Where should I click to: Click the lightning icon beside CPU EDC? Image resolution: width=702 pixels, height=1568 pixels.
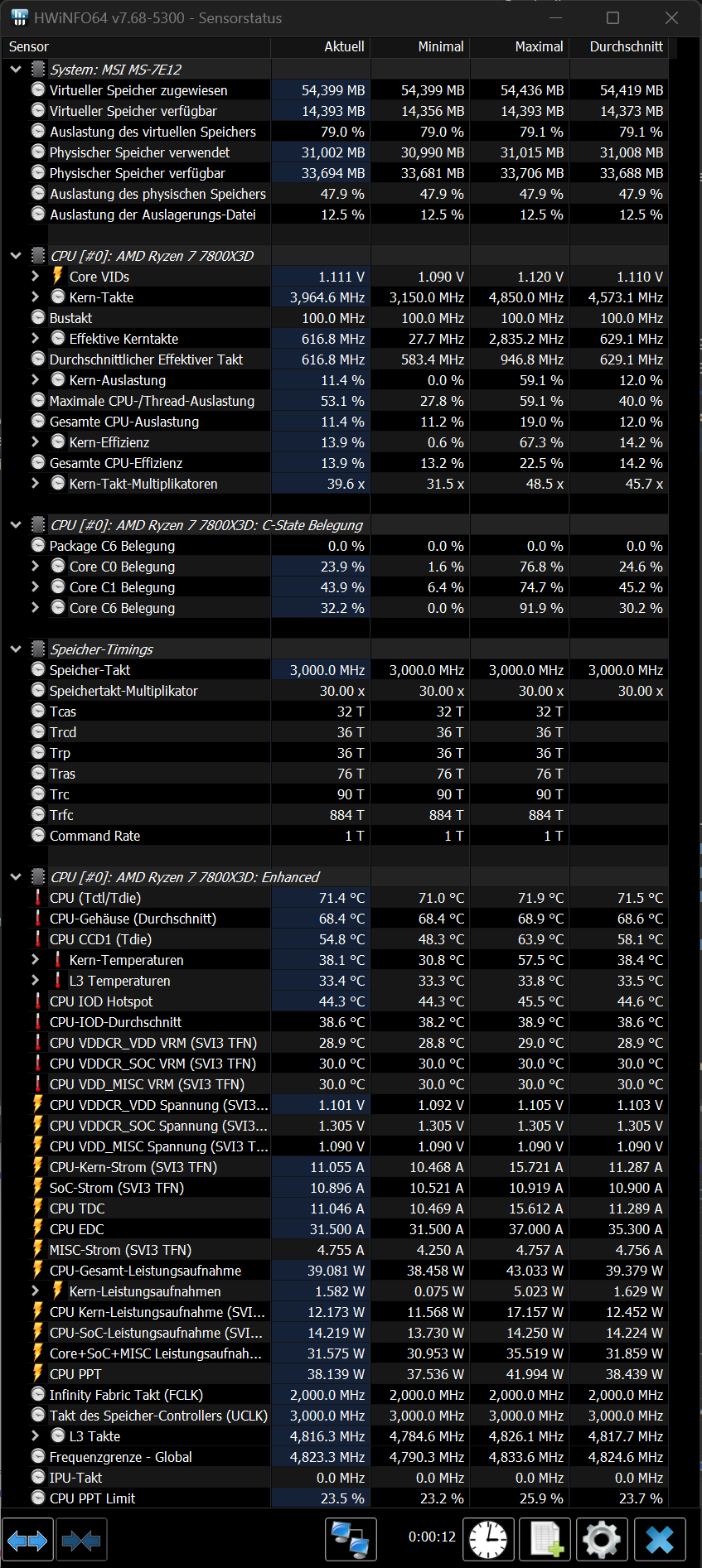[x=37, y=1228]
